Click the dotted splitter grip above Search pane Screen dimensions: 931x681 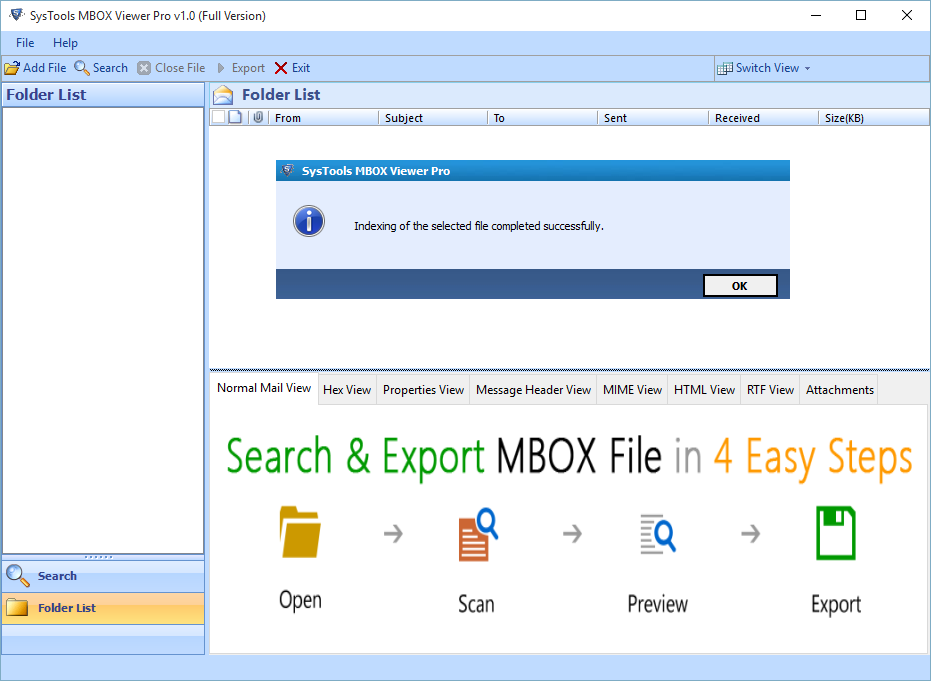pos(98,557)
